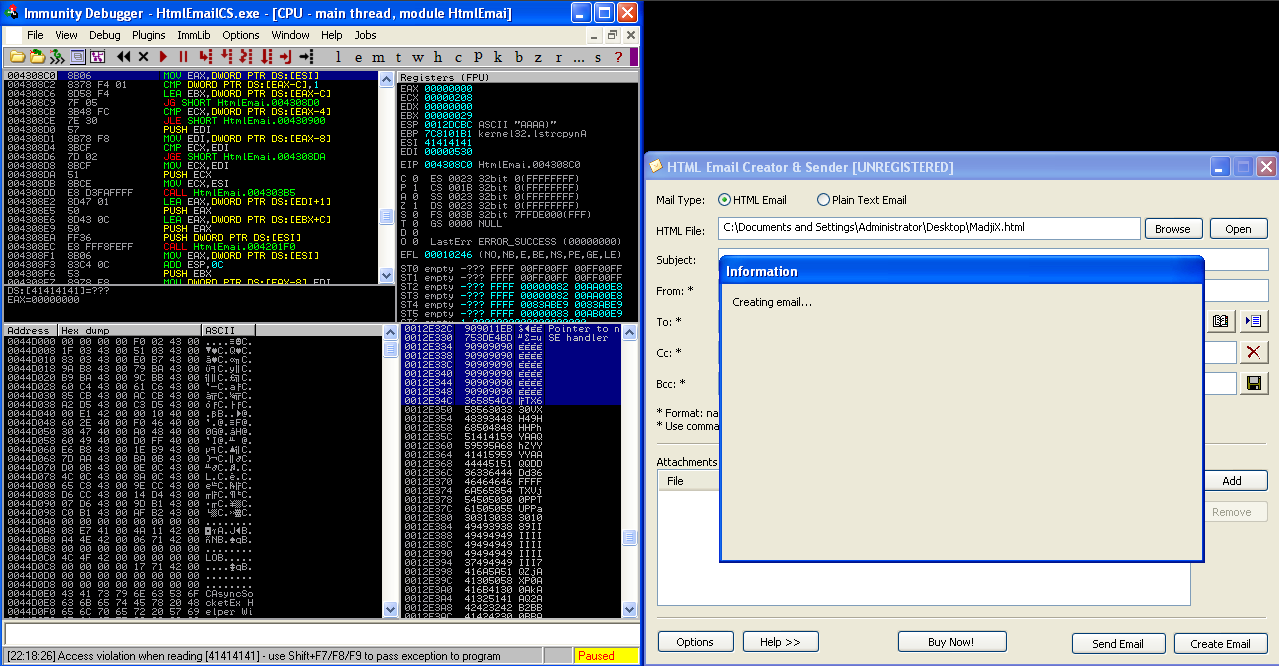The height and width of the screenshot is (666, 1279).
Task: Select the Plain Text Email radio button
Action: coord(824,200)
